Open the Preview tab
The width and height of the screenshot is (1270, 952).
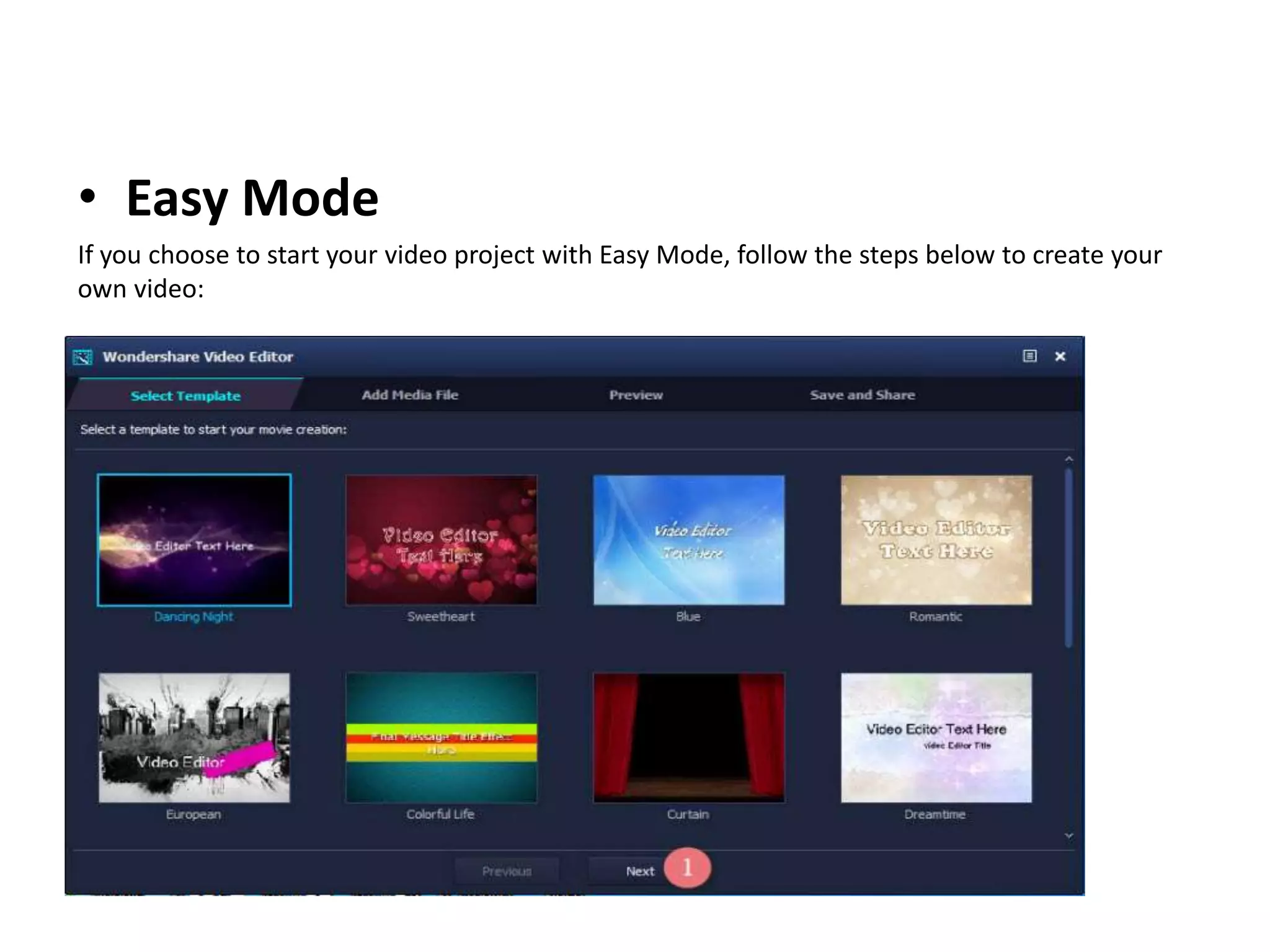pyautogui.click(x=636, y=395)
